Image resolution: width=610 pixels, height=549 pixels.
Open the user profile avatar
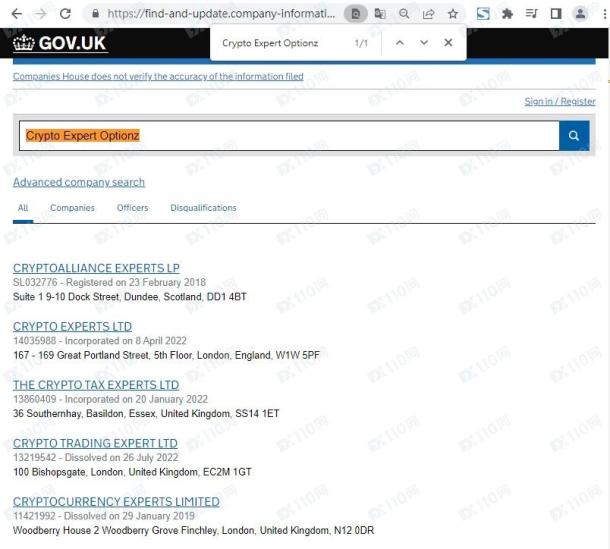pos(580,14)
